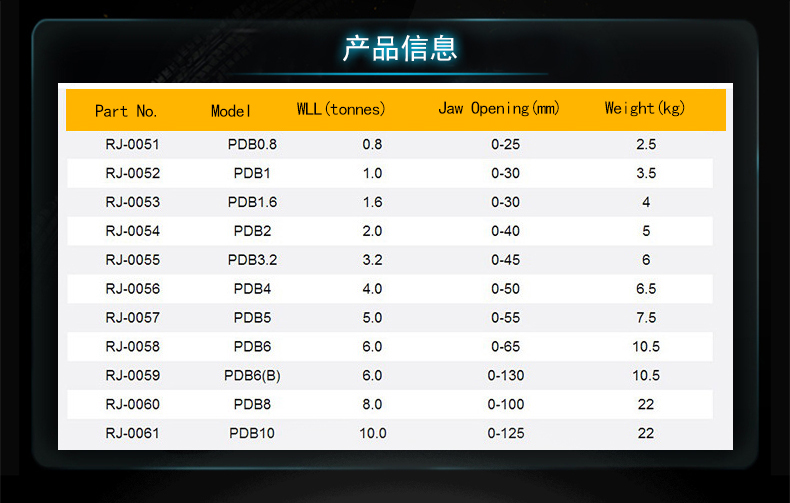790x503 pixels.
Task: Click the PDB8 model cell
Action: click(x=252, y=404)
